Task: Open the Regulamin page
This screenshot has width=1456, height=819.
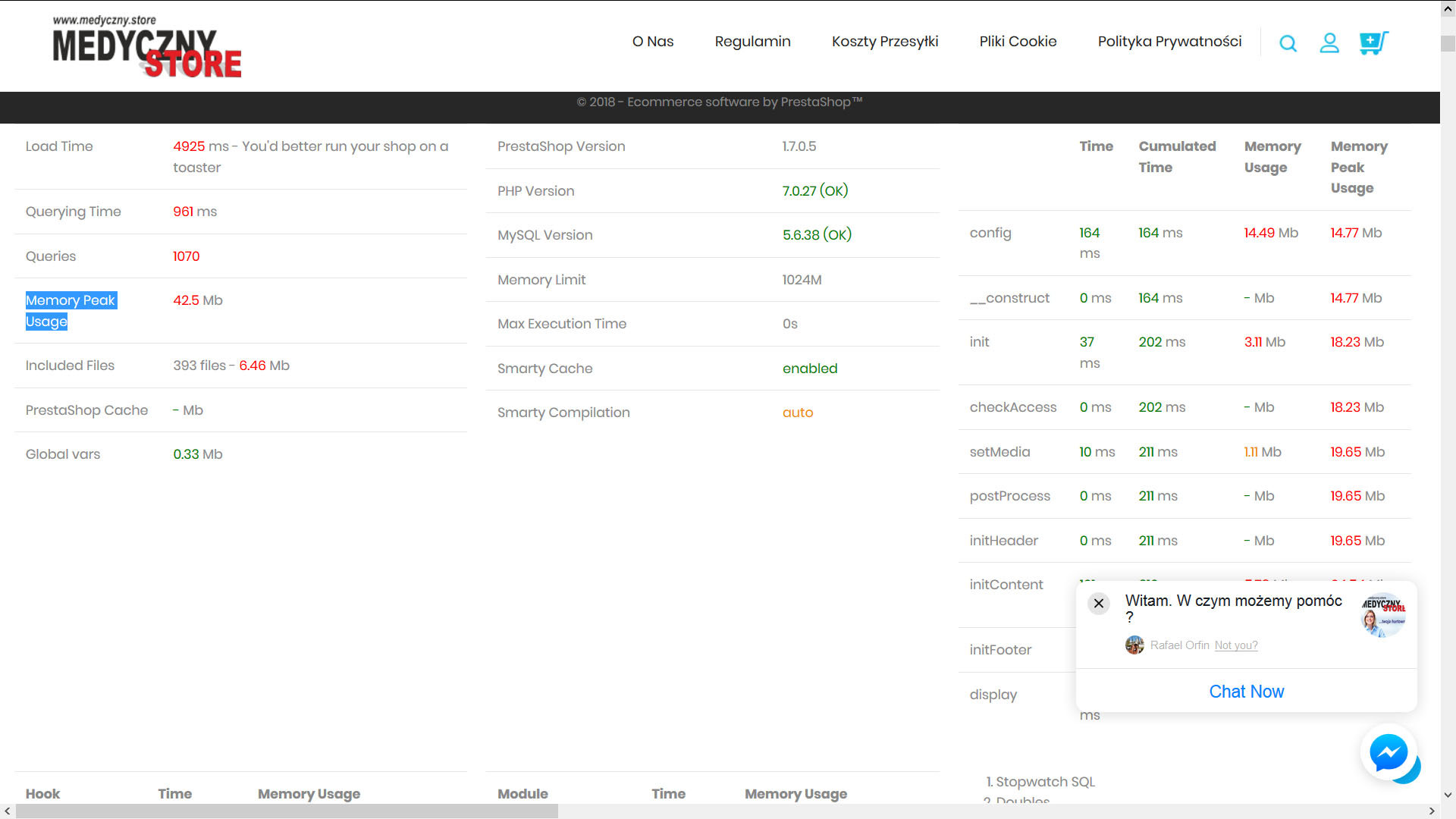Action: click(752, 42)
